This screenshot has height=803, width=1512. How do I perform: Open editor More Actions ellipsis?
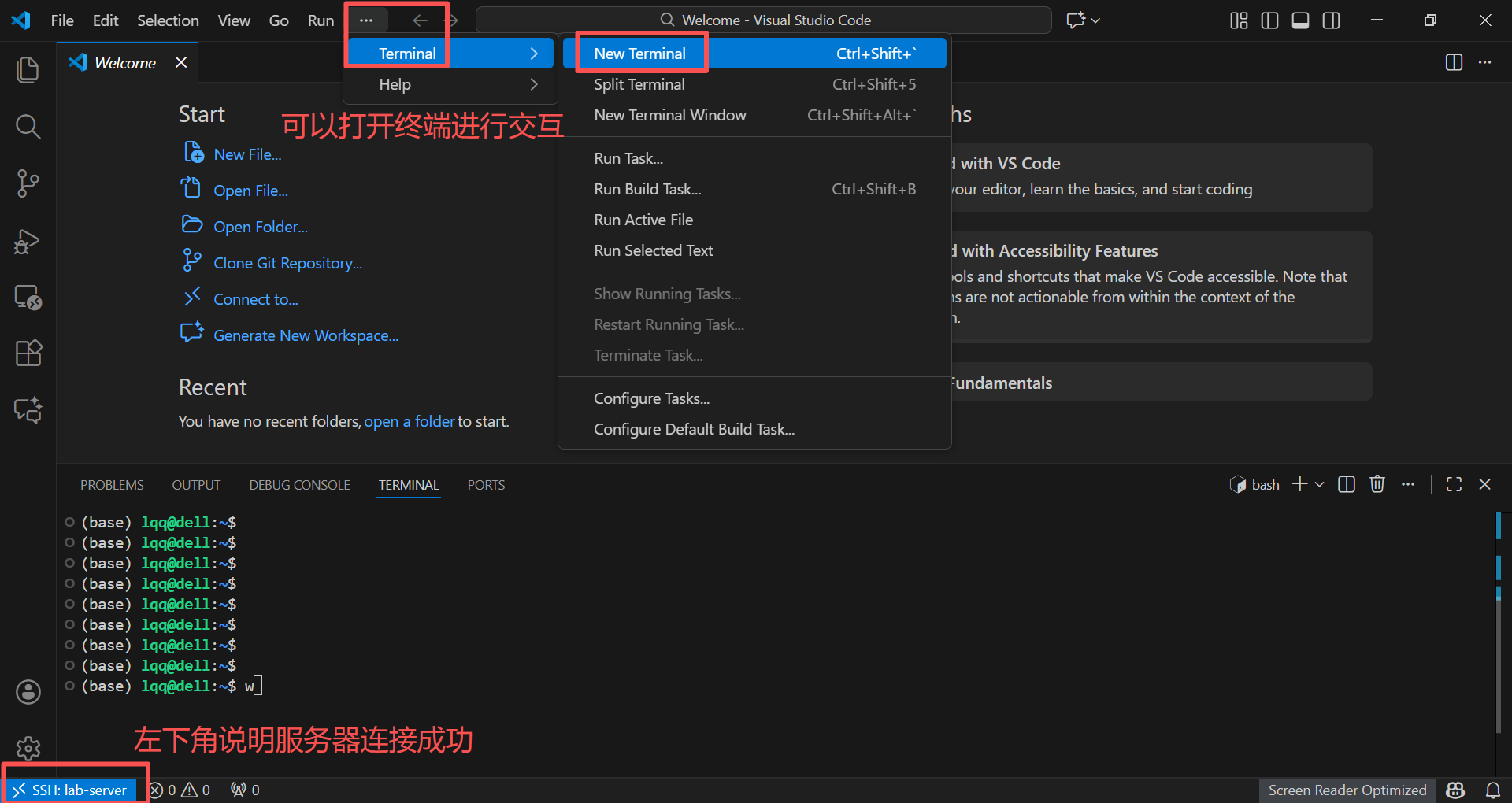1484,62
